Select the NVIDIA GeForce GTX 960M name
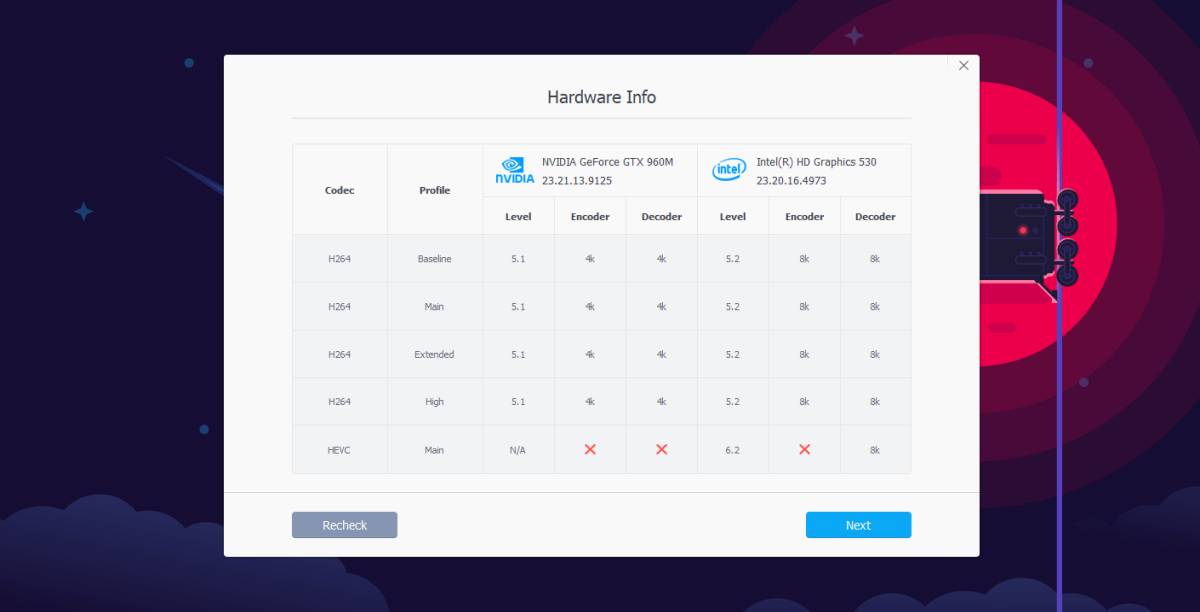The width and height of the screenshot is (1200, 612). pos(607,161)
